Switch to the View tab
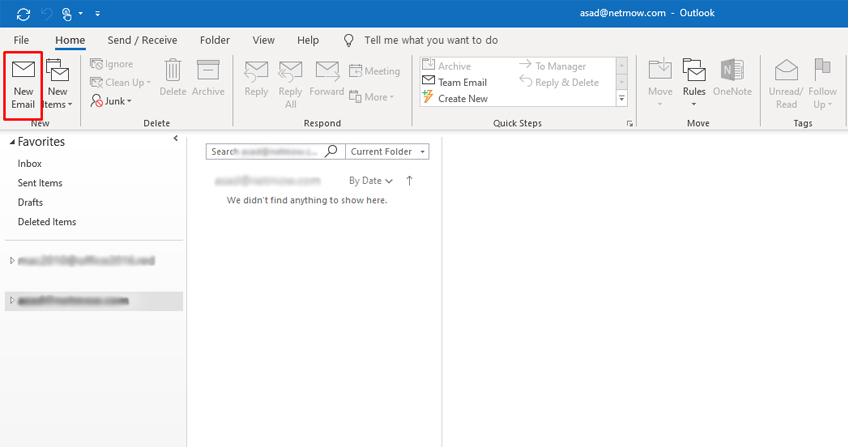This screenshot has width=848, height=447. coord(263,40)
